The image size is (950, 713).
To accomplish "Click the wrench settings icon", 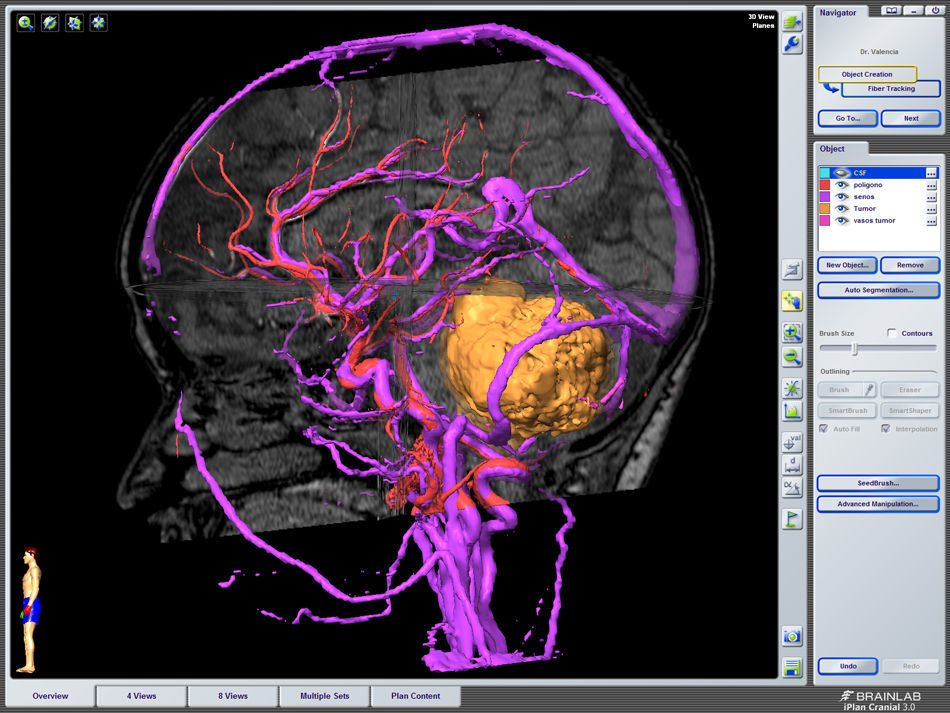I will pos(792,44).
